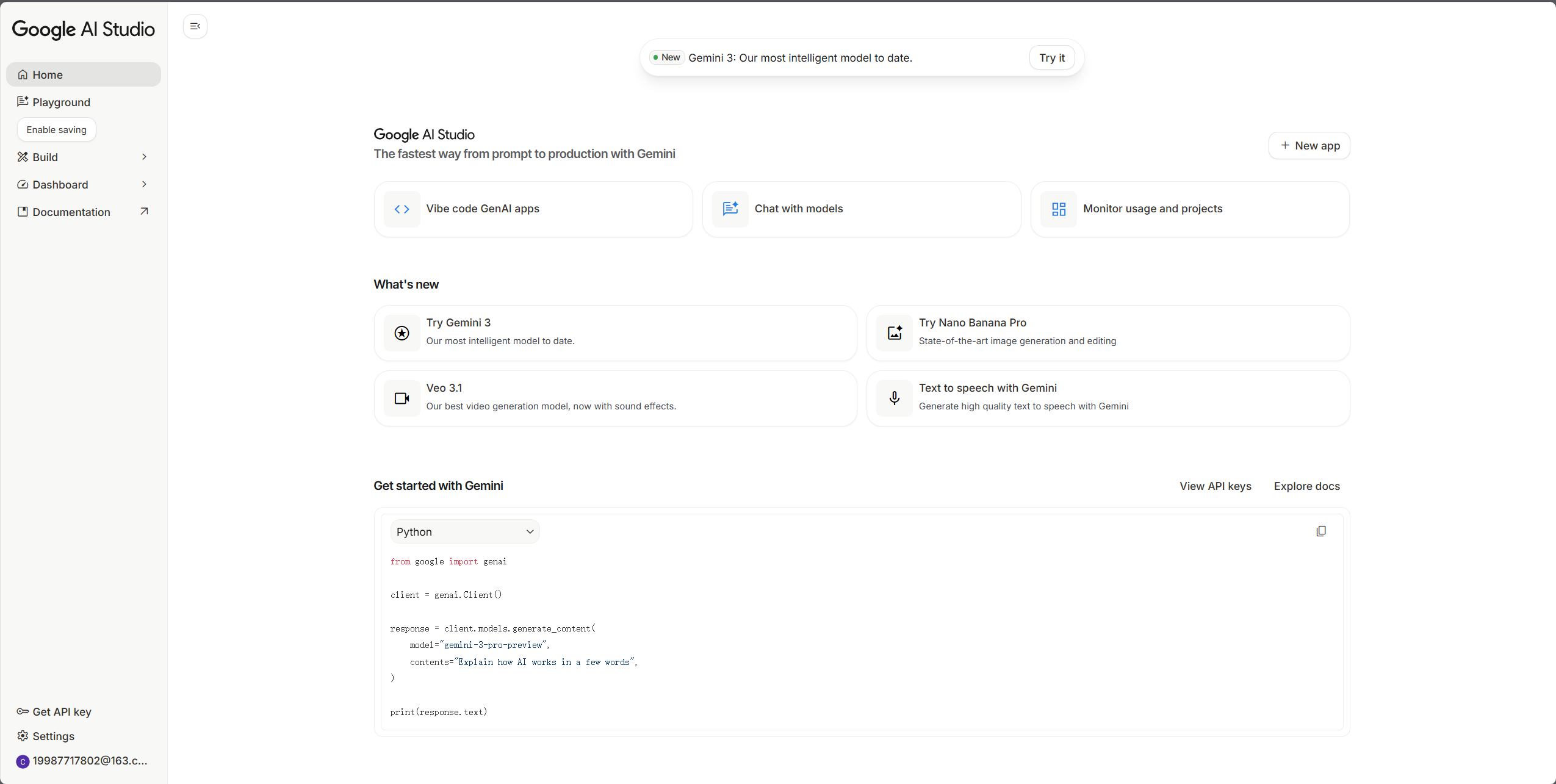This screenshot has width=1556, height=784.
Task: Click the Nano Banana Pro image icon
Action: (x=895, y=333)
